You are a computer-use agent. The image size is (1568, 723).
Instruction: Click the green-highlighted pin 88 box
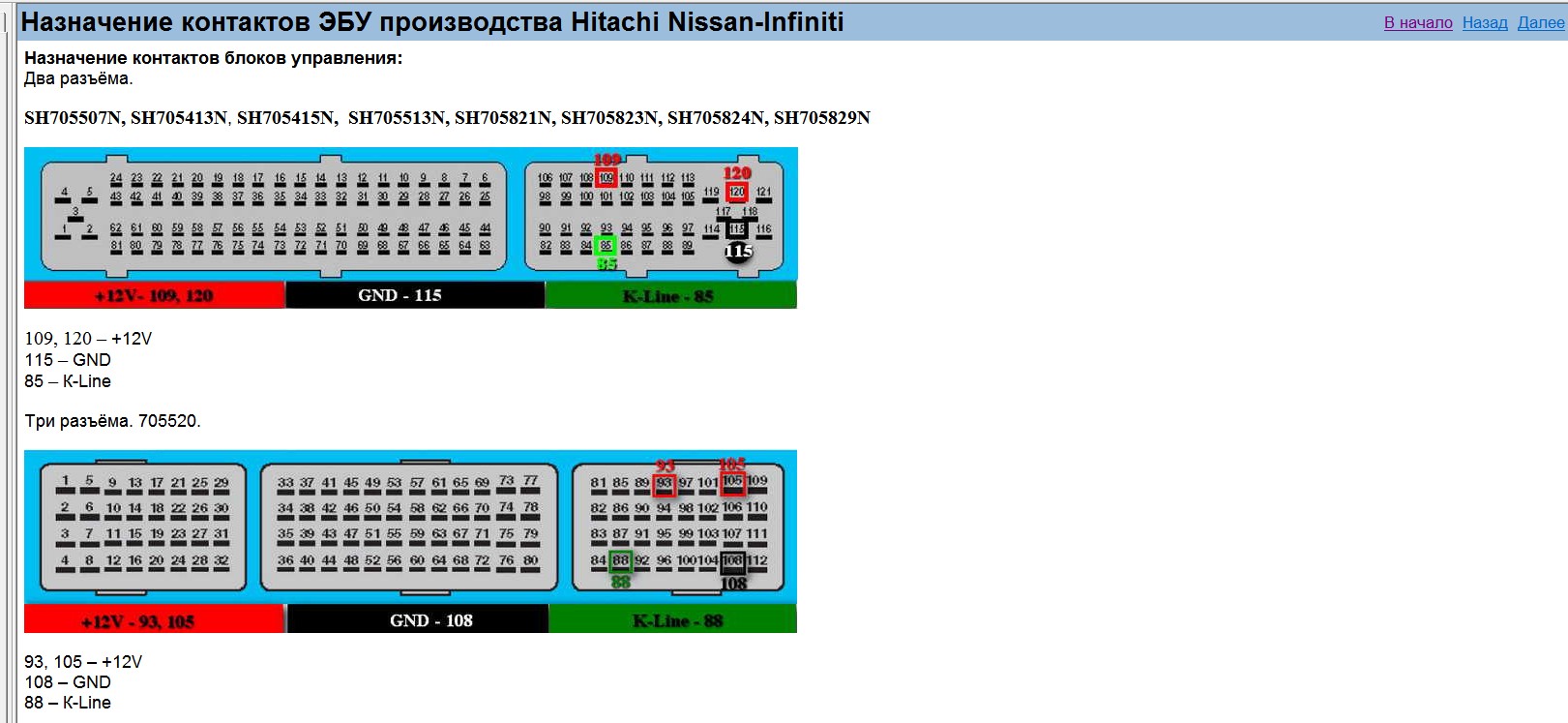click(x=620, y=560)
